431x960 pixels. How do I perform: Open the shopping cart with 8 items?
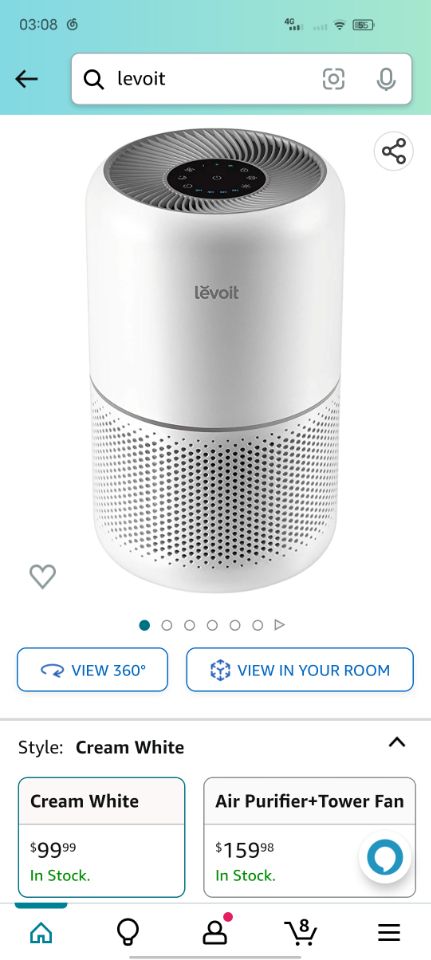[x=301, y=931]
